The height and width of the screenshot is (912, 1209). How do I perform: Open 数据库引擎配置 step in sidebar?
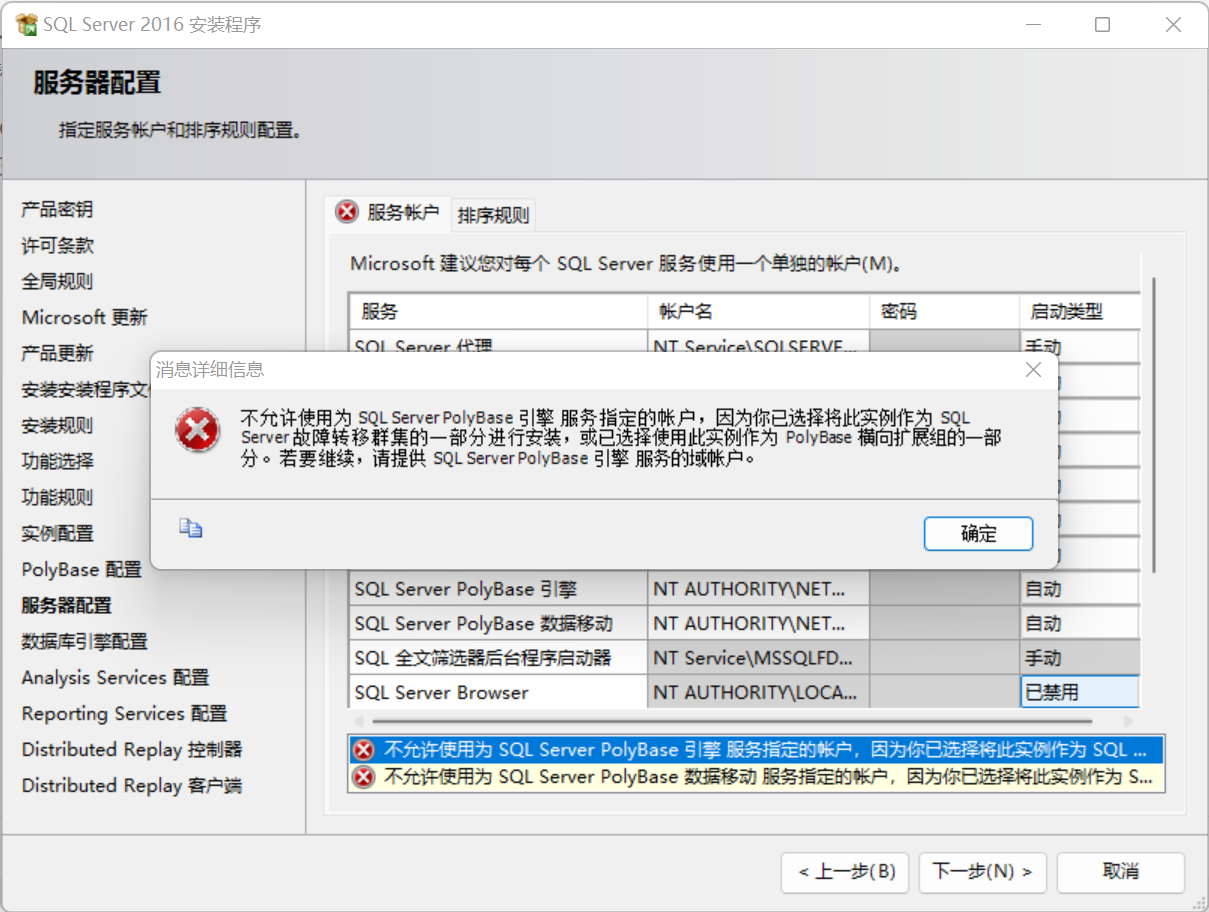(85, 641)
